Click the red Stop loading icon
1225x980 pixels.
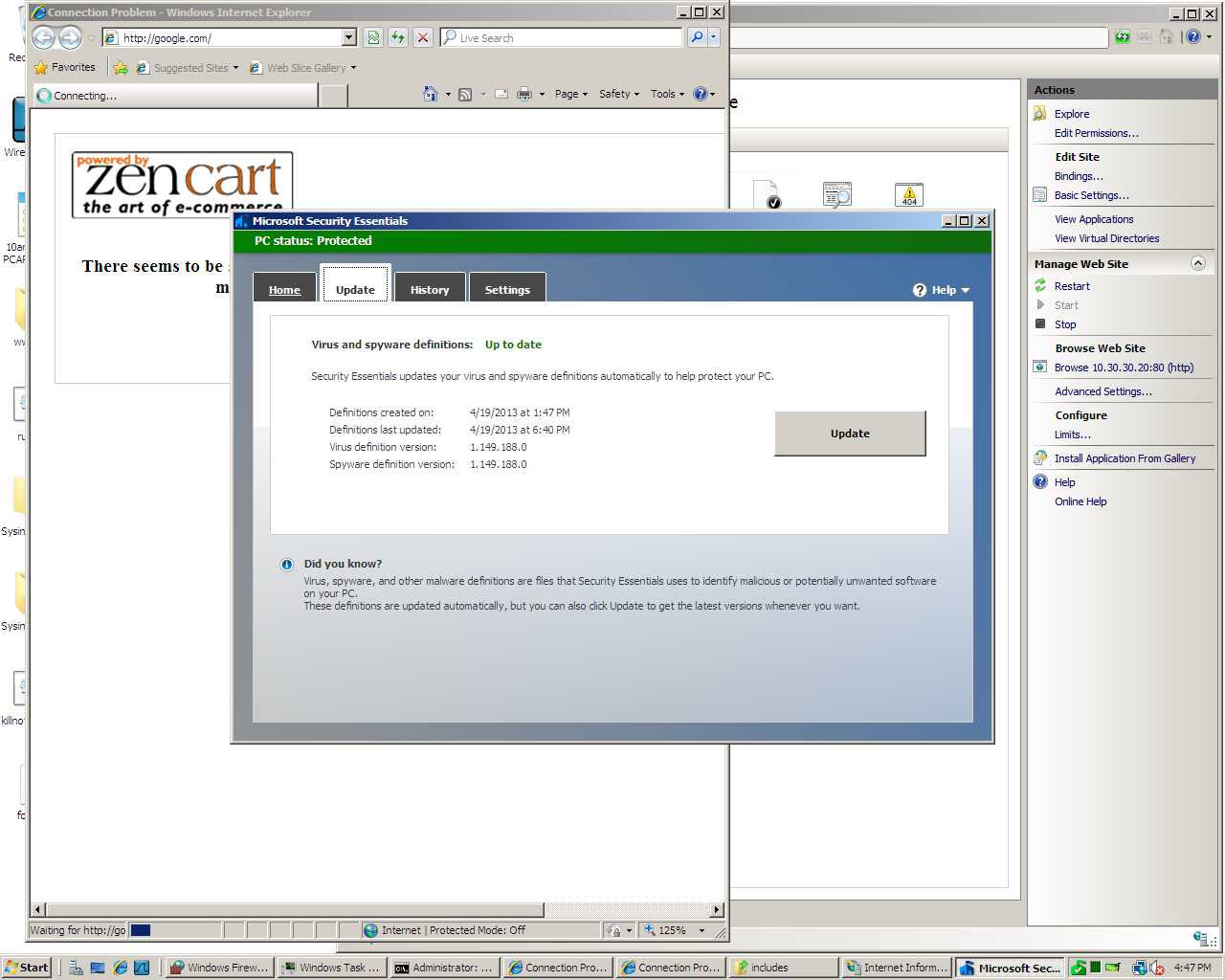[423, 37]
